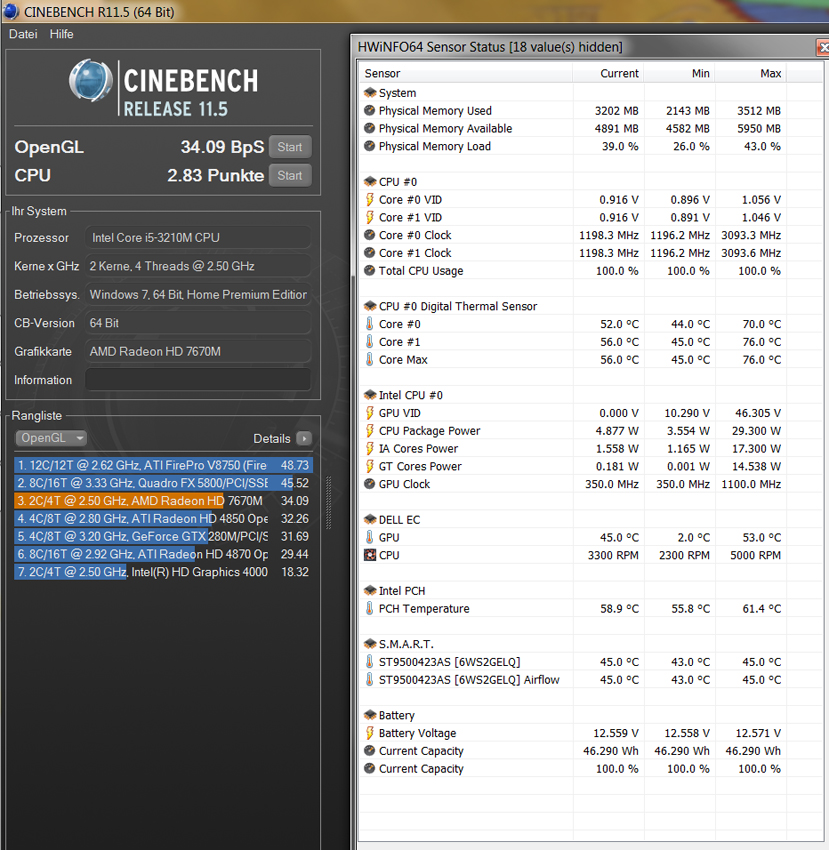
Task: Click the Intel CPU #0 group icon
Action: tap(370, 395)
